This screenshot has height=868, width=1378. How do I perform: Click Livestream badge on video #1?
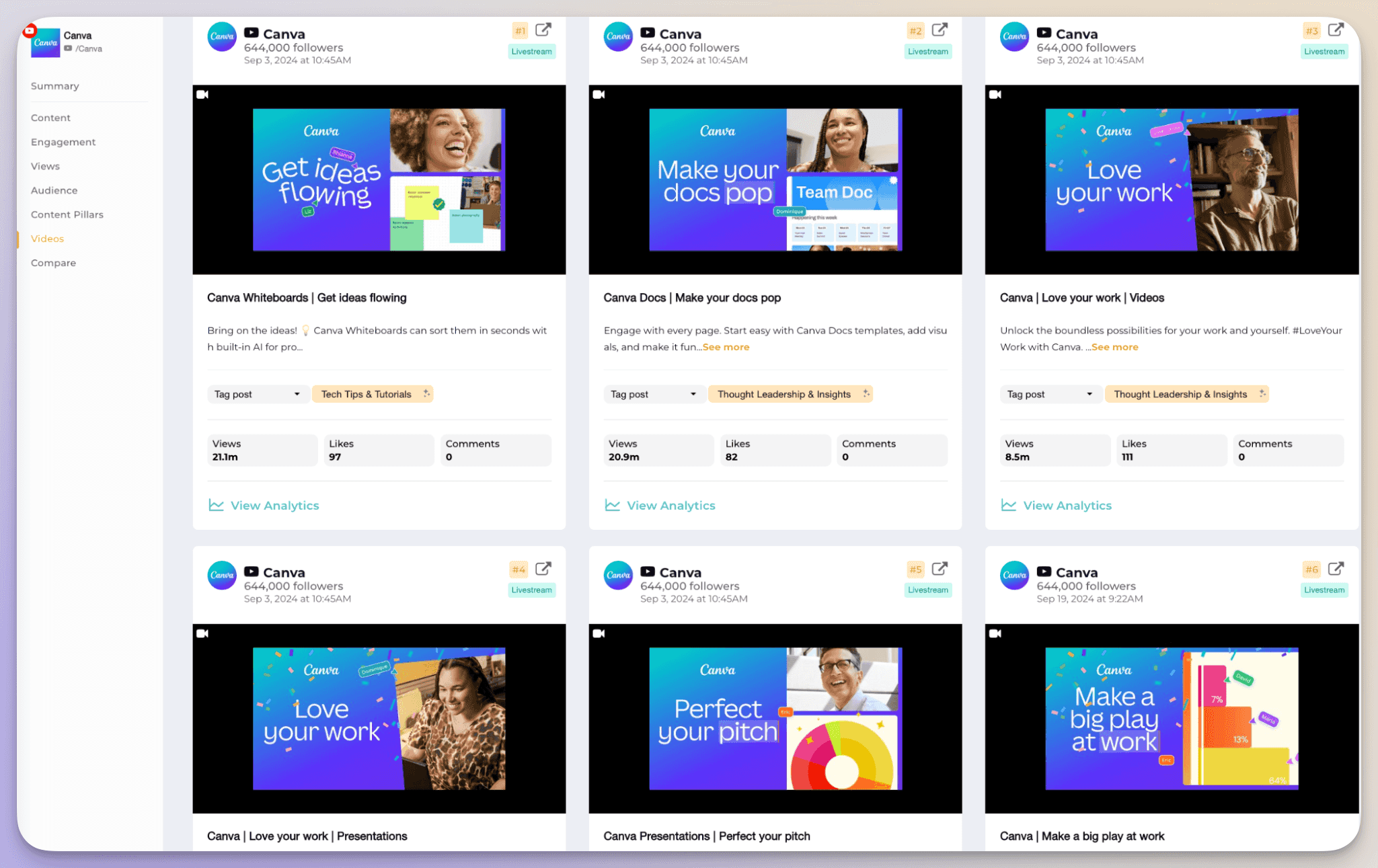531,52
